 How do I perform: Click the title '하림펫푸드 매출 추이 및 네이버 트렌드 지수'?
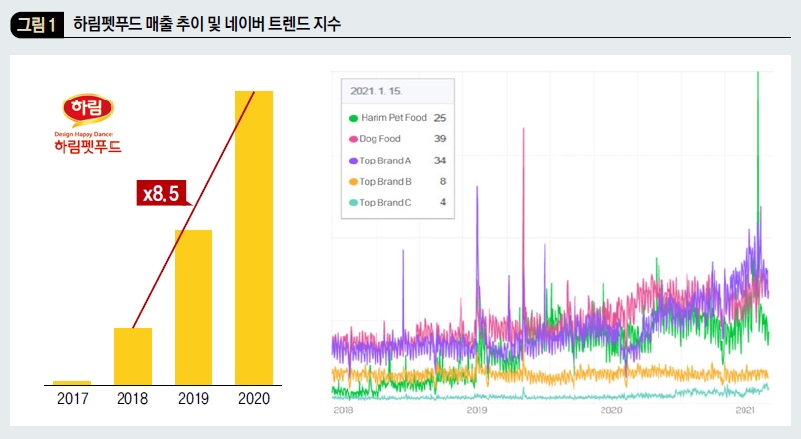pos(207,24)
